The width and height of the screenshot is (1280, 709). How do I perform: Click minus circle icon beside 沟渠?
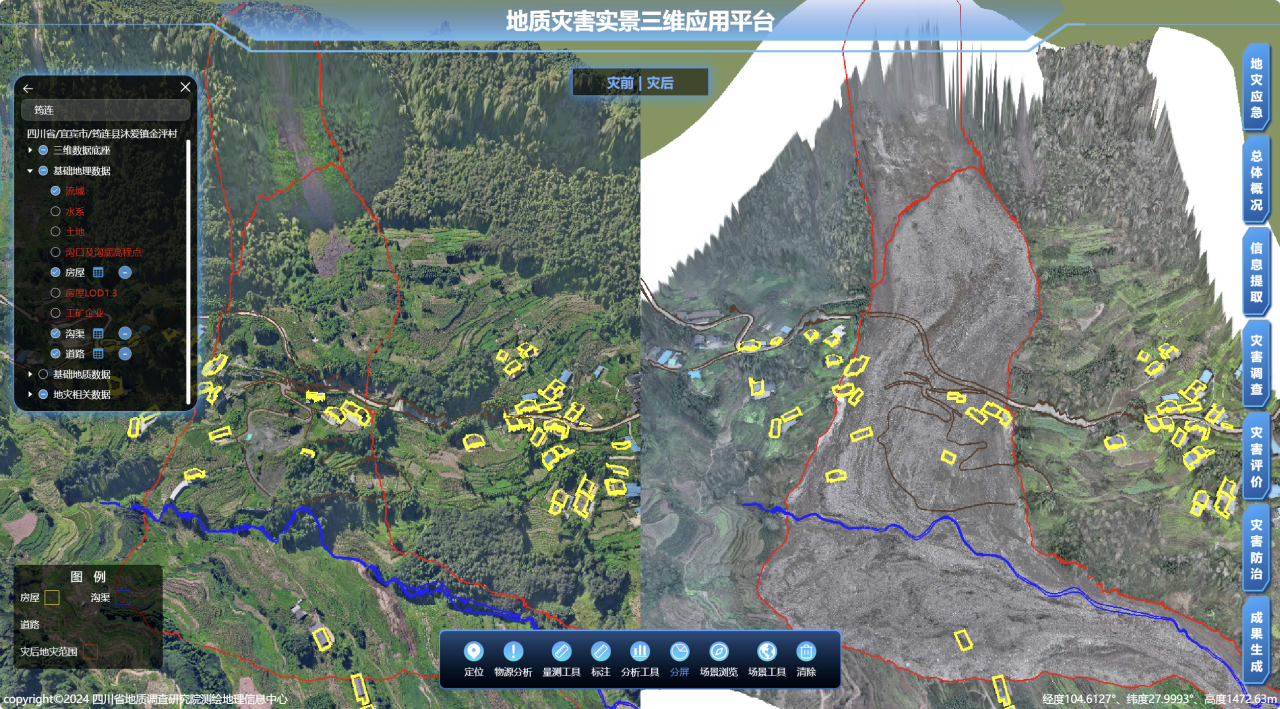click(x=125, y=333)
